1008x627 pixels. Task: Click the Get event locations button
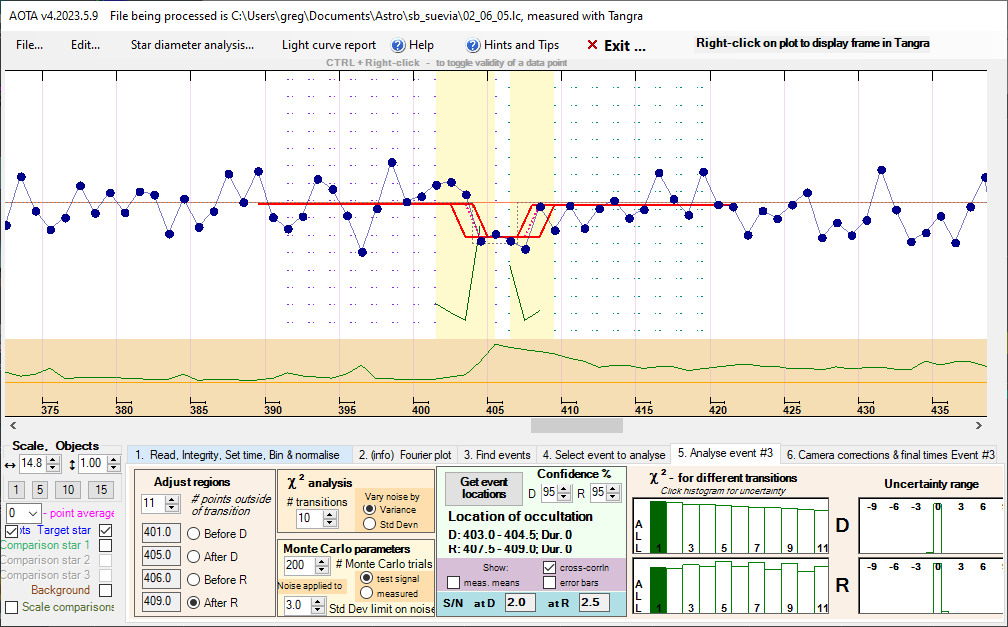tap(484, 488)
